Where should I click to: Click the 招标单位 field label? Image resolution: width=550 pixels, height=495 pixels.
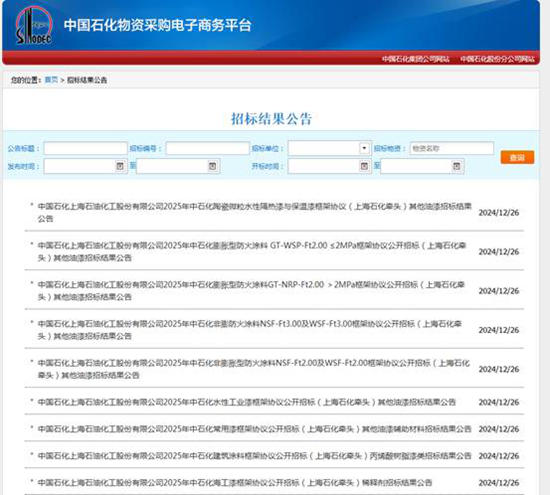(267, 148)
